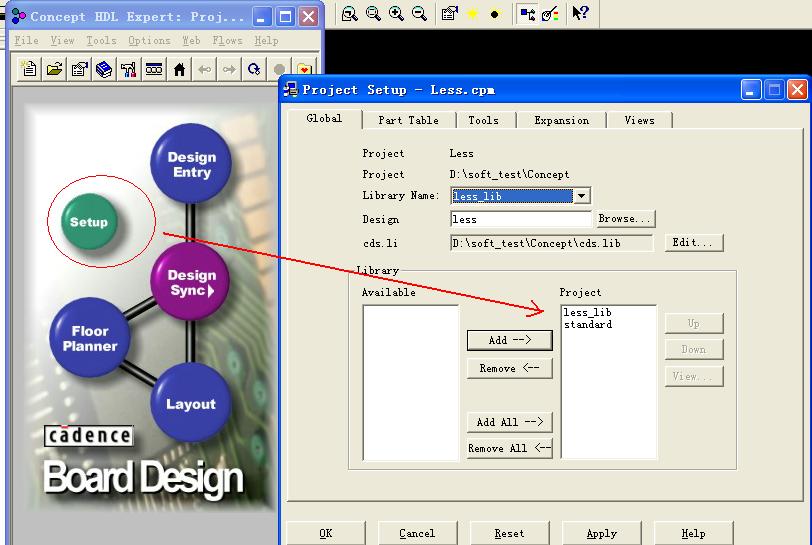The width and height of the screenshot is (812, 545).
Task: Click the Home icon
Action: (179, 69)
